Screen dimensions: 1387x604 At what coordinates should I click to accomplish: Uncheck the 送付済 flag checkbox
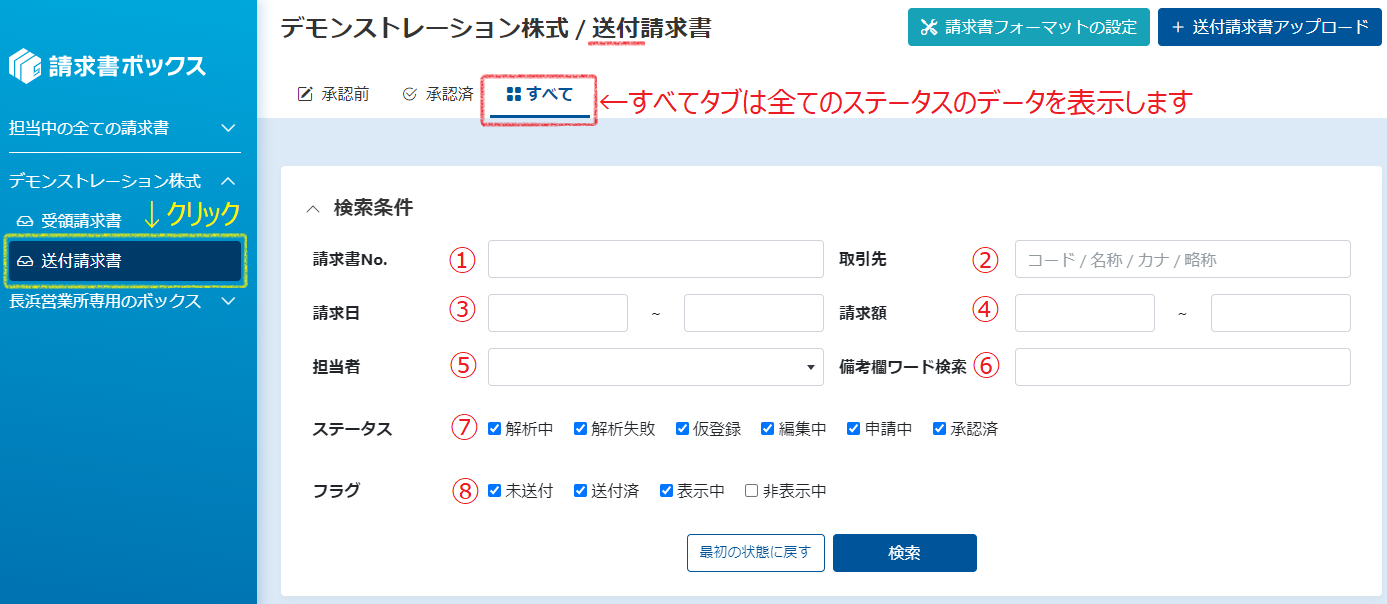[580, 491]
